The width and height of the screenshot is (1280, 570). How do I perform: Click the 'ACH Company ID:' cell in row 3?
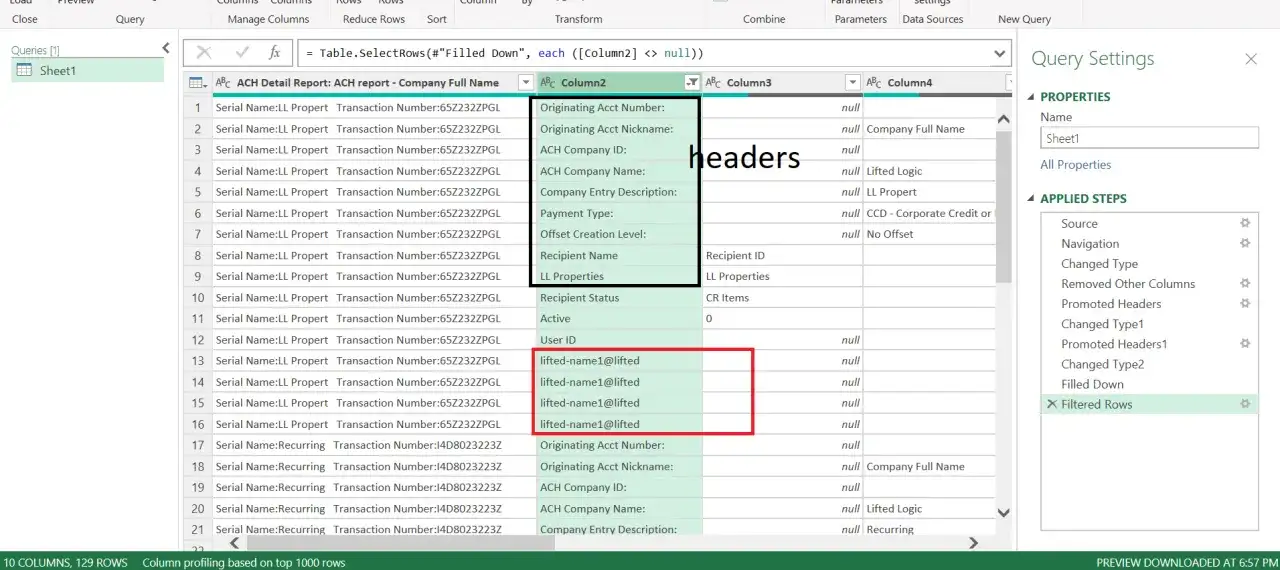click(x=619, y=149)
